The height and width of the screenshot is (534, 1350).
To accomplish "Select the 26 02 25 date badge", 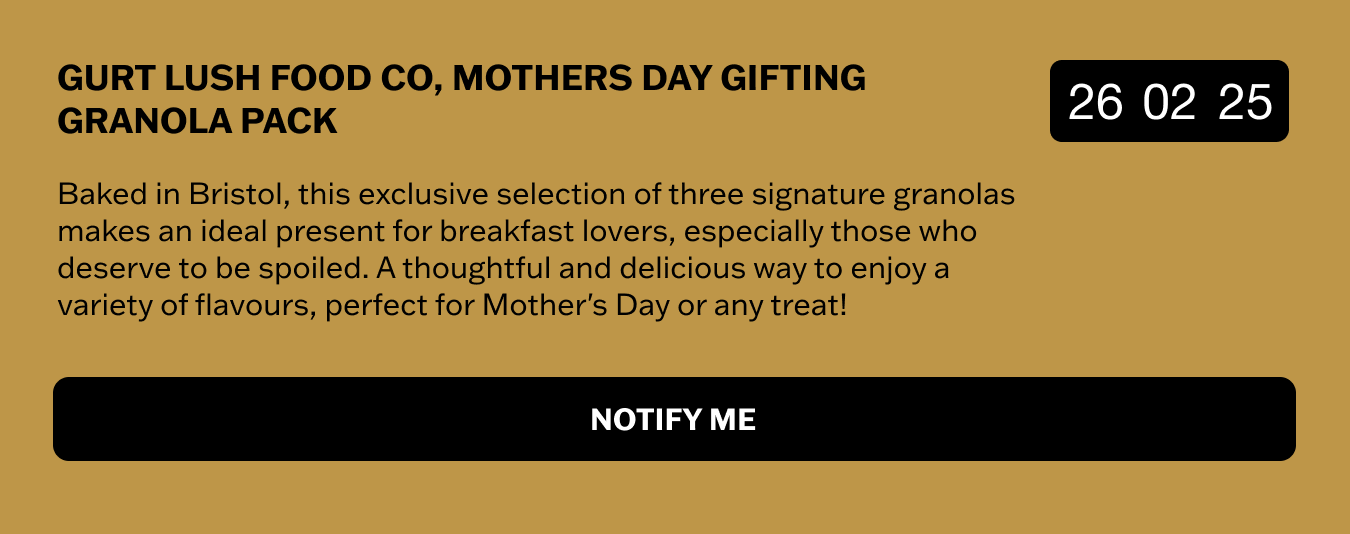I will click(1169, 101).
